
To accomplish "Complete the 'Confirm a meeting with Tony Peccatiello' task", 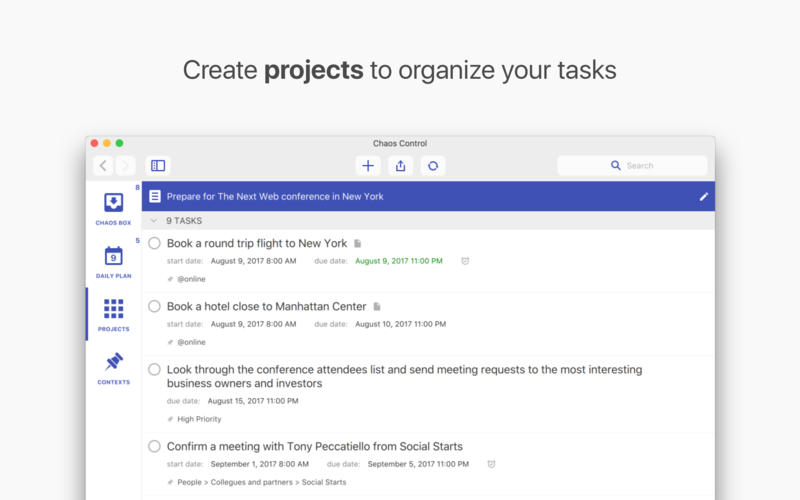I will [154, 446].
